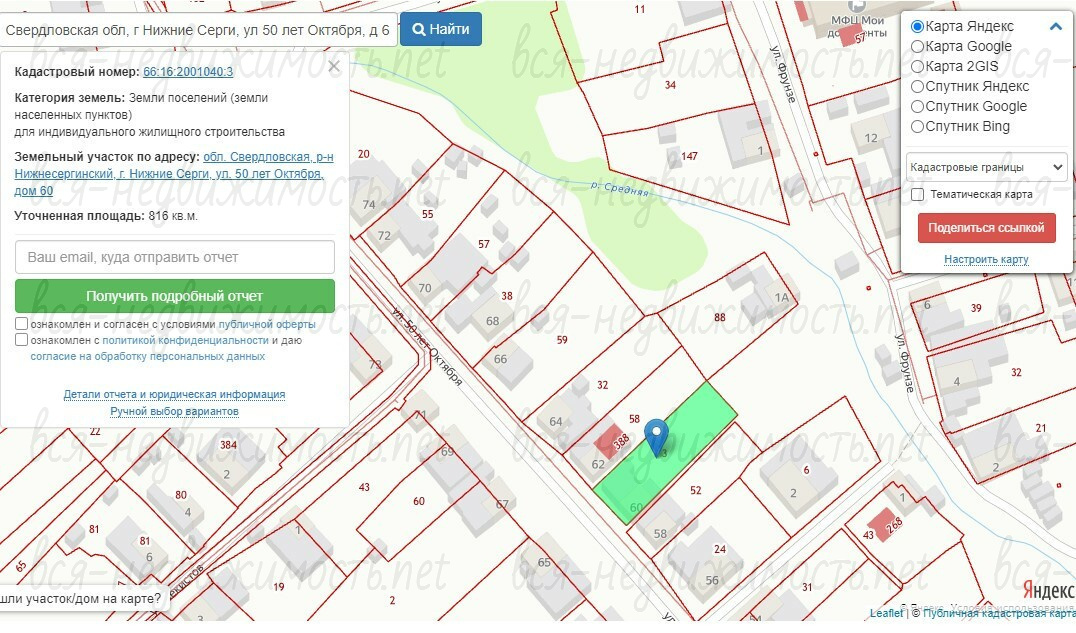Click the red building 268 marker
1076x633 pixels.
885,525
